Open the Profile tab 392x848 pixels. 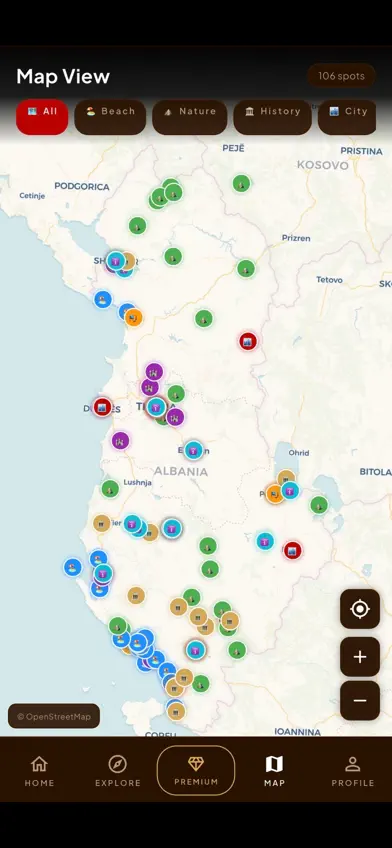pyautogui.click(x=353, y=771)
